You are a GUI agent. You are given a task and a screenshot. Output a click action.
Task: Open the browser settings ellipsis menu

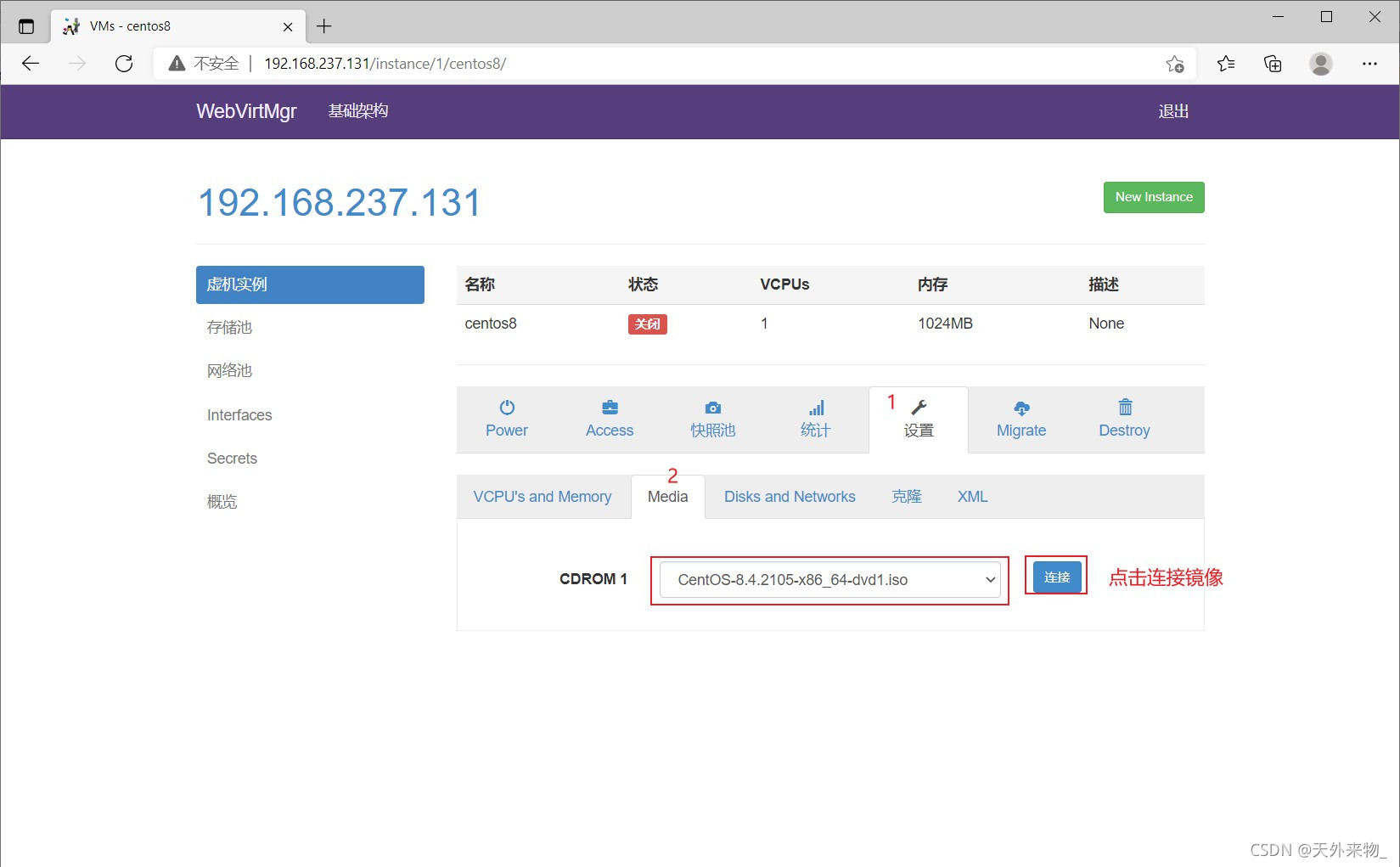point(1369,64)
